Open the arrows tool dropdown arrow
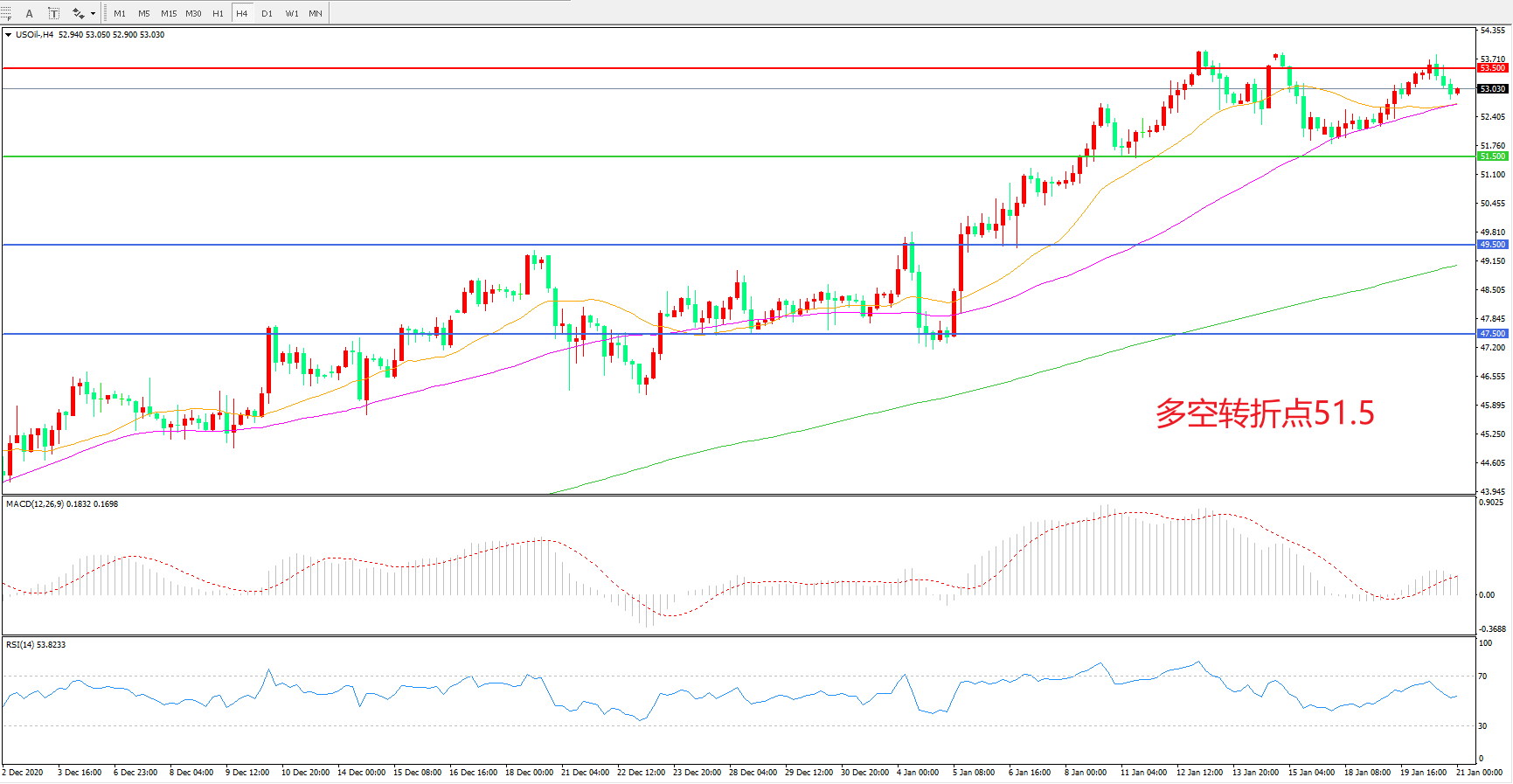 (93, 13)
